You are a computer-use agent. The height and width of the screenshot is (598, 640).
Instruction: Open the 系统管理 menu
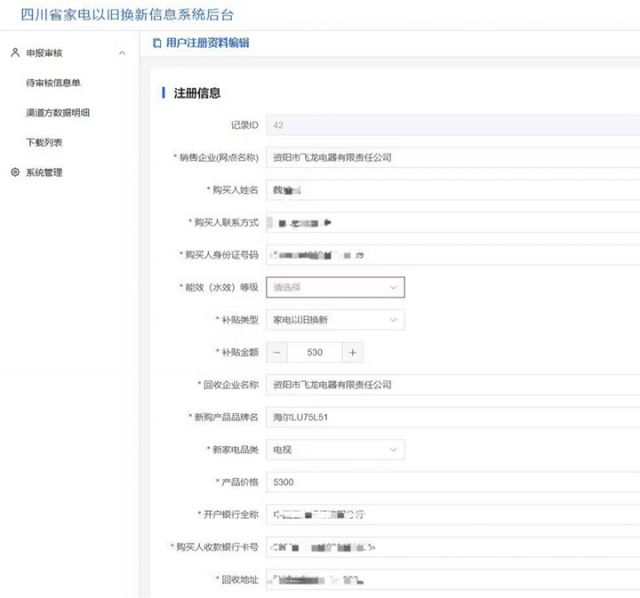click(x=44, y=173)
